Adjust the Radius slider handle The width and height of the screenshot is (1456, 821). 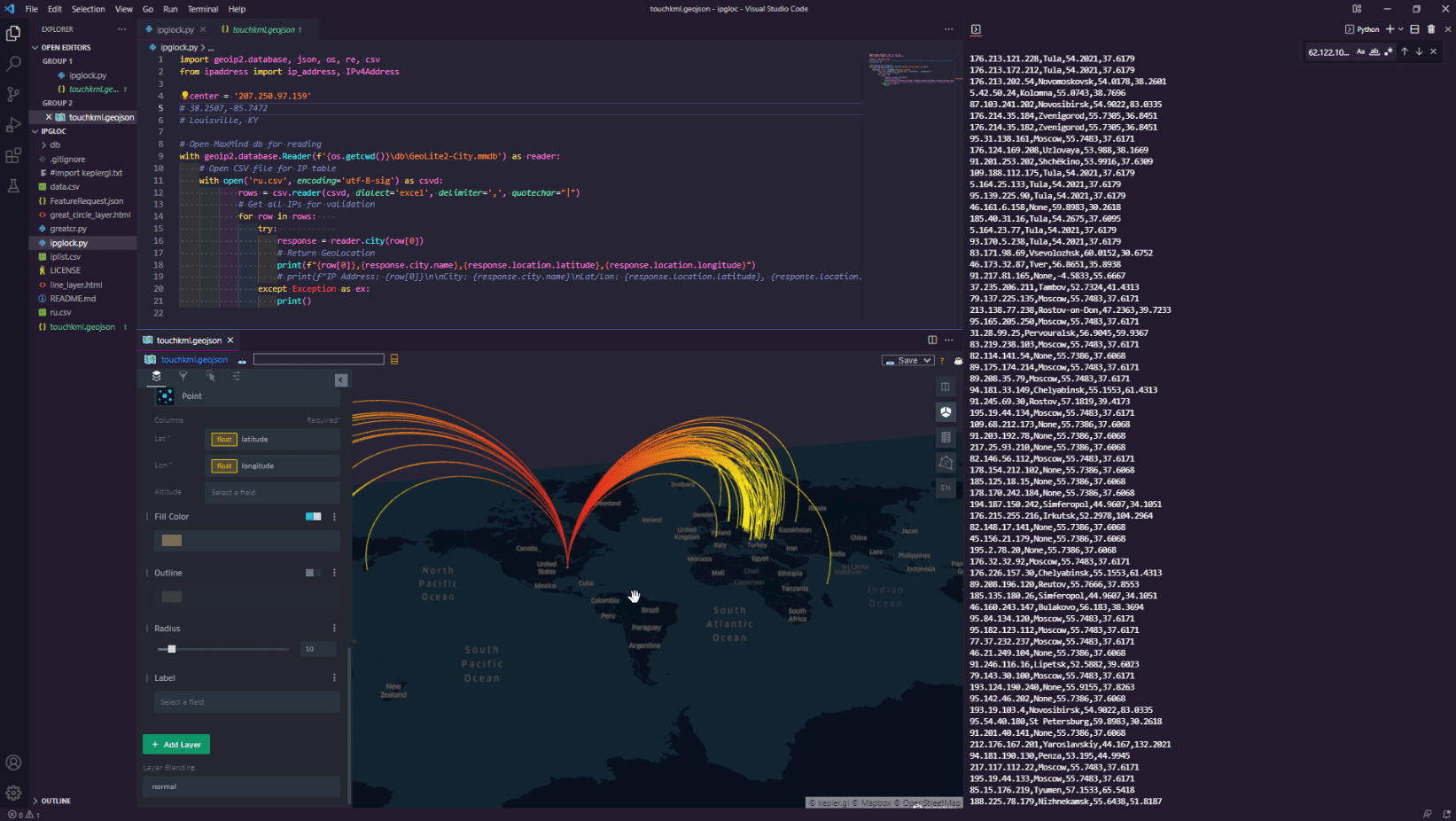[172, 649]
